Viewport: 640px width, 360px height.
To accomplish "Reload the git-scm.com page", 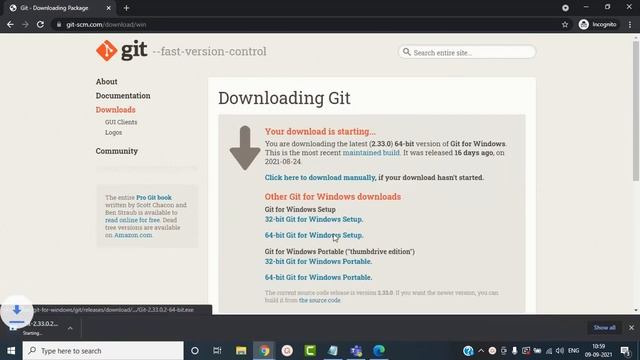I will [x=40, y=24].
